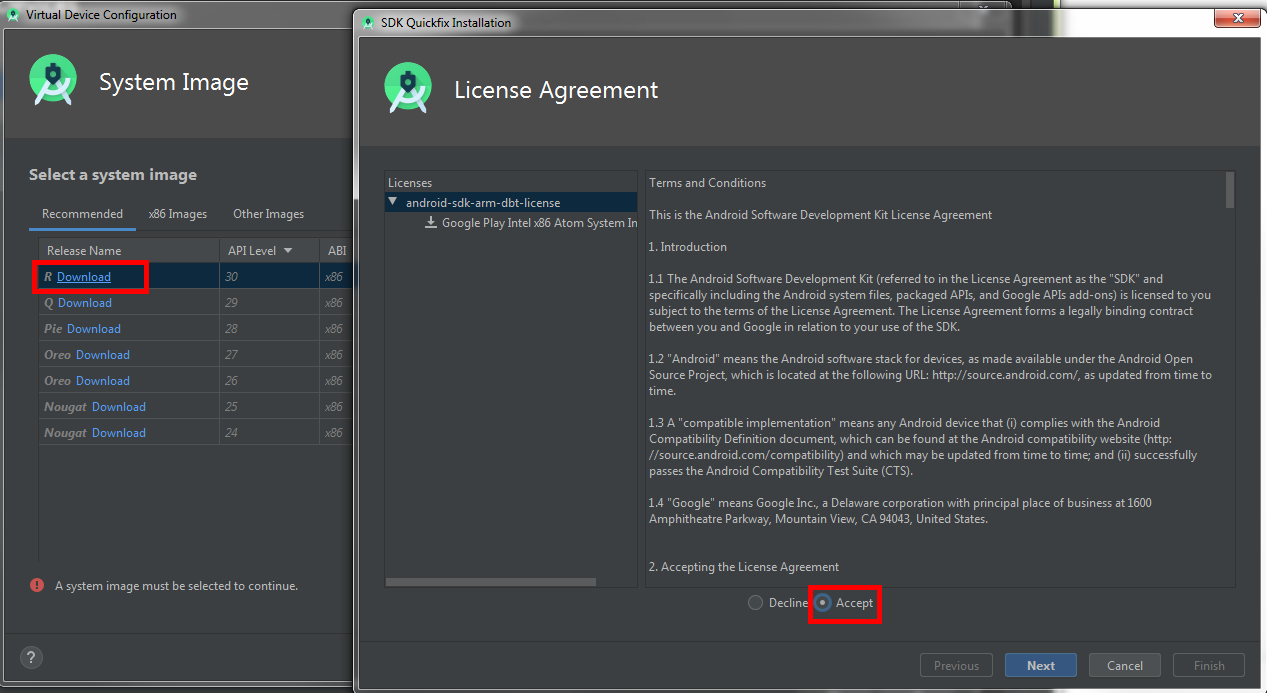The width and height of the screenshot is (1267, 693).
Task: Switch to the x86 Images tab
Action: (178, 214)
